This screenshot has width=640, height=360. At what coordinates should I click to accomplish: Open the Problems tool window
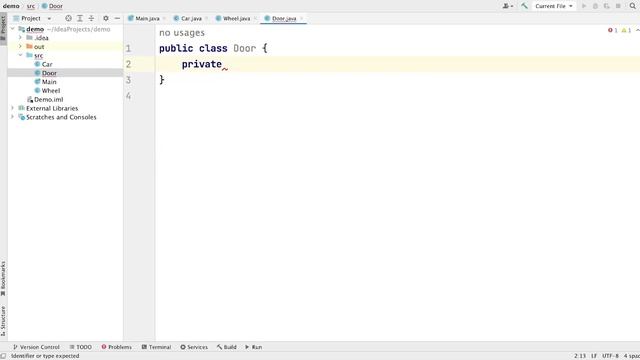tap(117, 347)
